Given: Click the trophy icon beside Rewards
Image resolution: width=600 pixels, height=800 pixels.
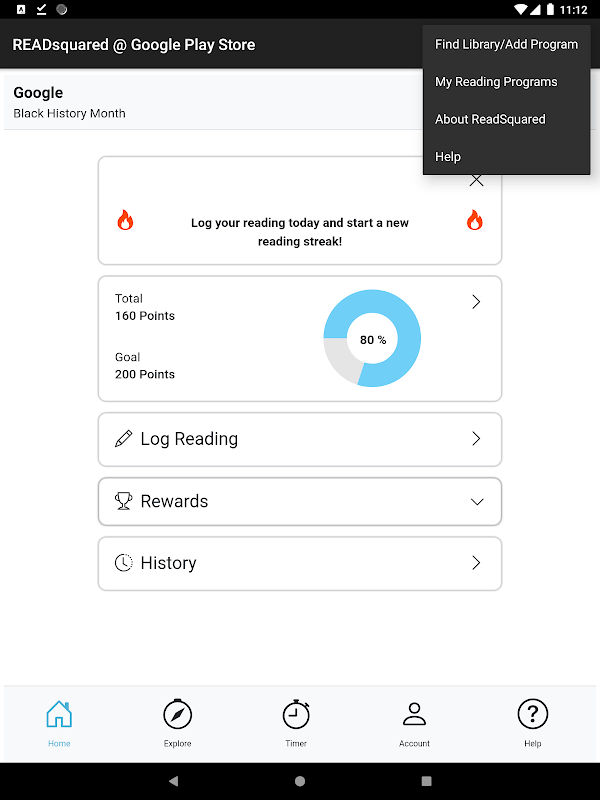Looking at the screenshot, I should point(124,501).
